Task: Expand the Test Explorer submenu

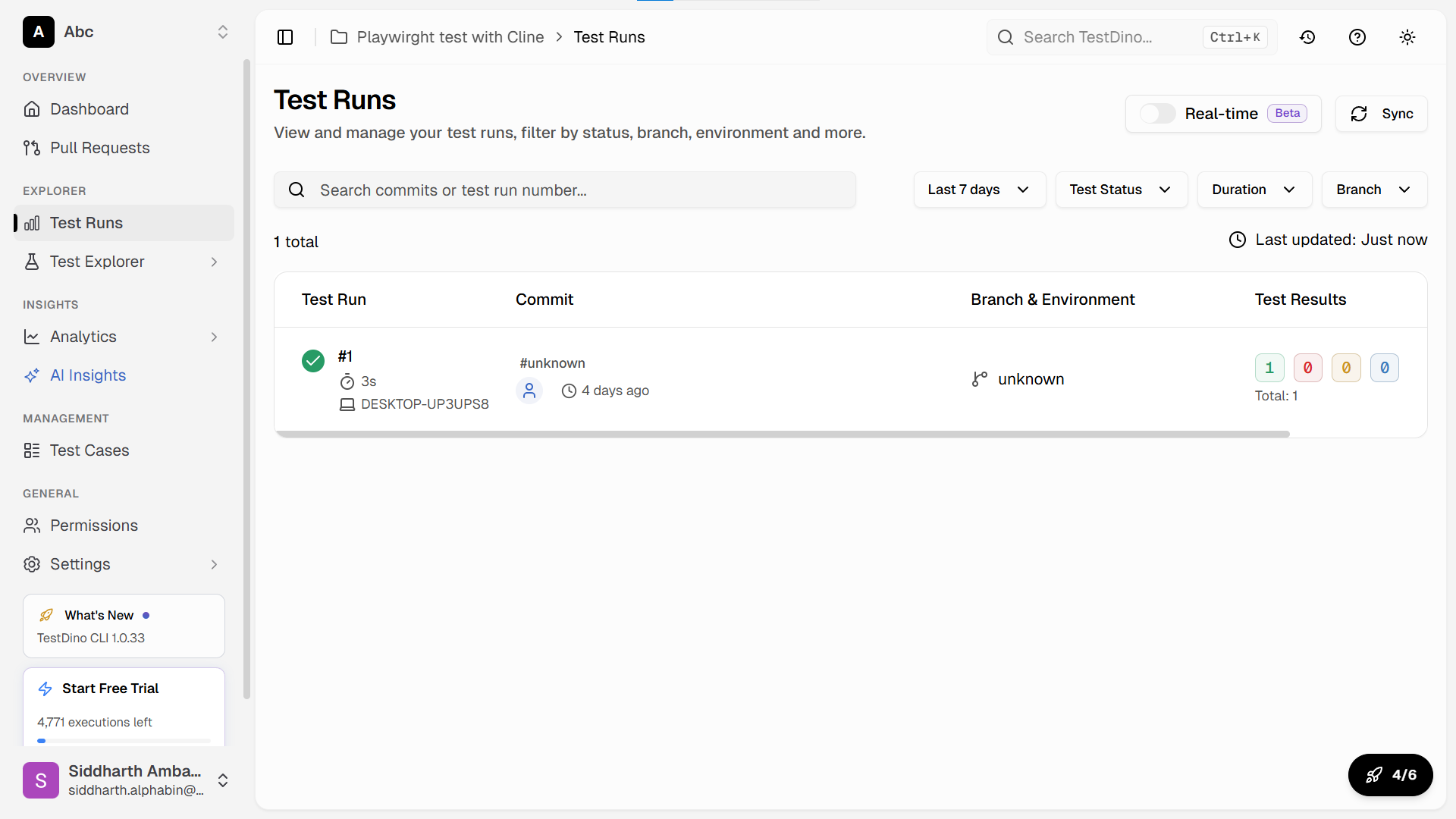Action: click(x=214, y=262)
